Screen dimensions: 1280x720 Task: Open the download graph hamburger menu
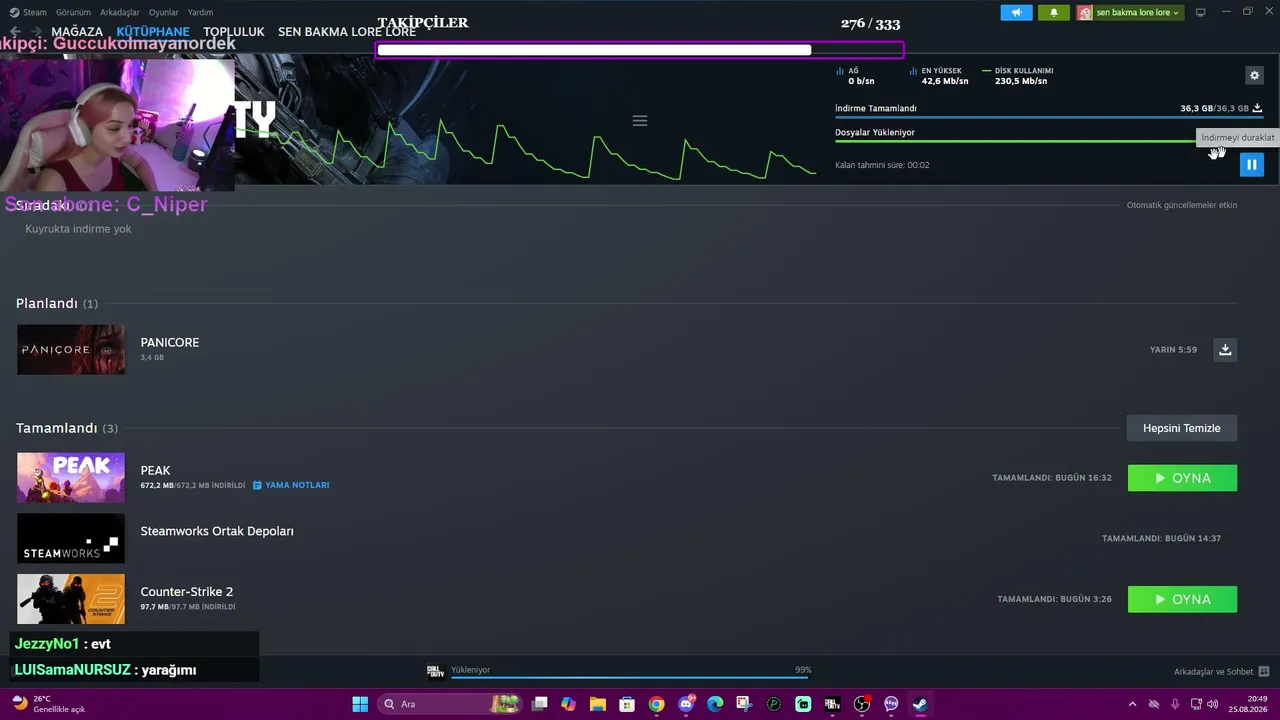click(x=640, y=121)
